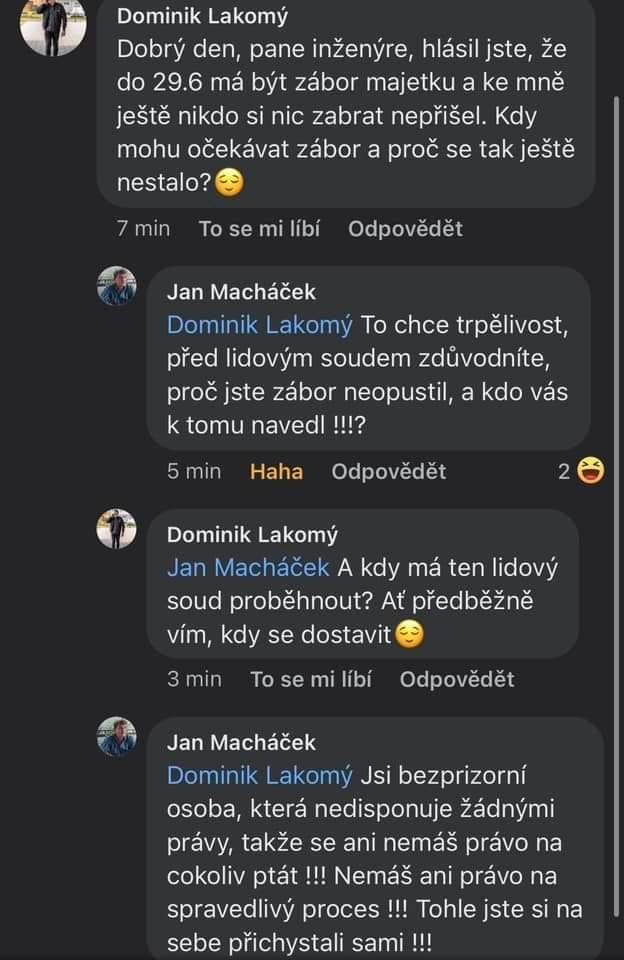
Task: Click the blue "Jan Macháček" mention in Dominik's reply
Action: (249, 567)
